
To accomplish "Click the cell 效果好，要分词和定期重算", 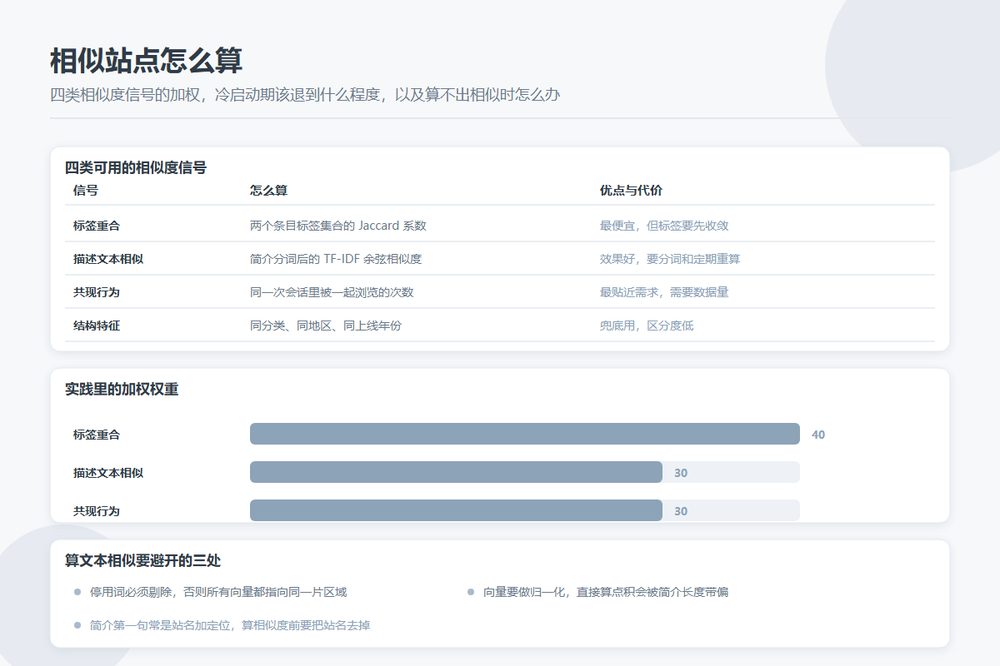I will pyautogui.click(x=670, y=259).
